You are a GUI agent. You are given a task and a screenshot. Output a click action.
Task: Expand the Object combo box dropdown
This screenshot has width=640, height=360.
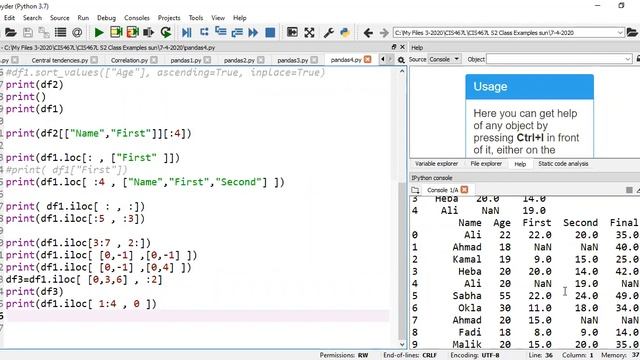pyautogui.click(x=628, y=59)
